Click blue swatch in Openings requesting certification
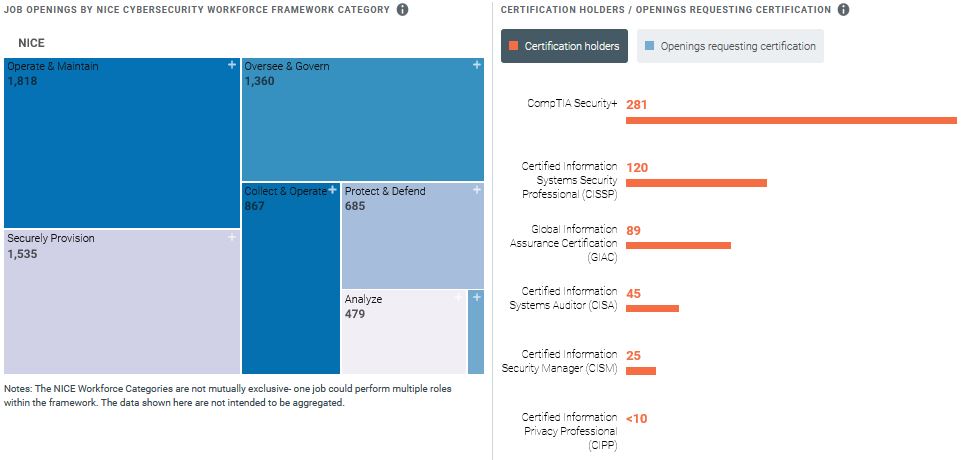 [x=650, y=46]
